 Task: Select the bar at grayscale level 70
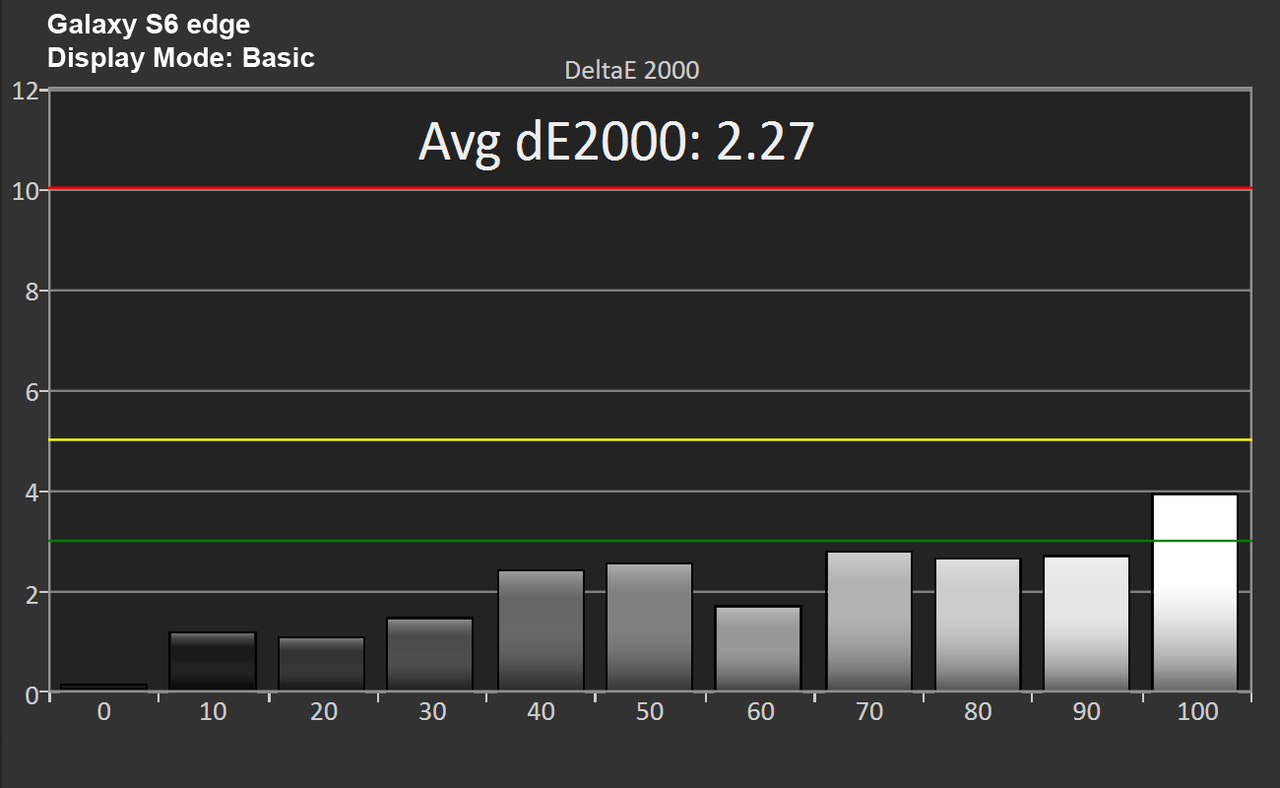868,621
